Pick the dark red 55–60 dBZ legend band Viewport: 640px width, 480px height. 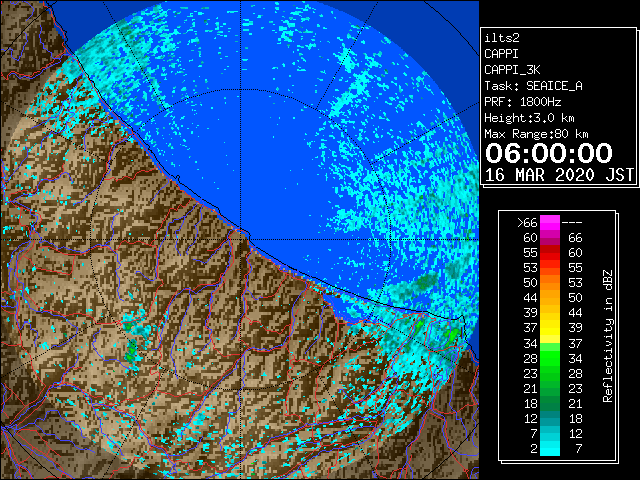[x=550, y=253]
